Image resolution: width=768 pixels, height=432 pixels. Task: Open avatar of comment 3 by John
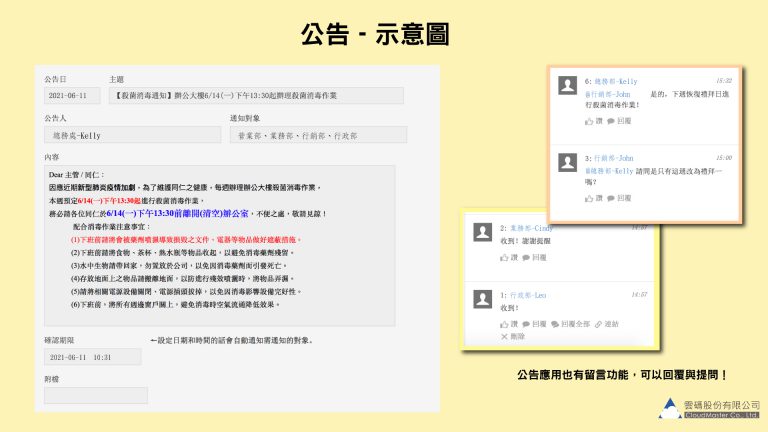point(568,163)
